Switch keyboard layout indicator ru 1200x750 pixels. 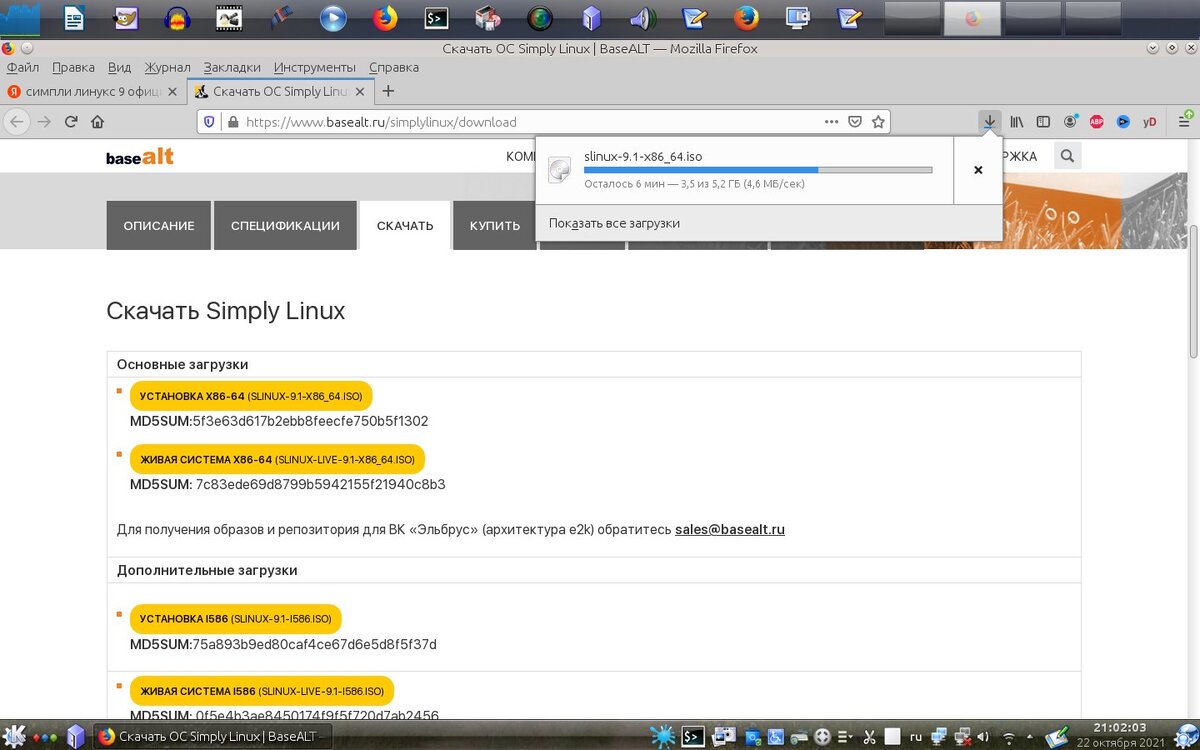[x=915, y=738]
